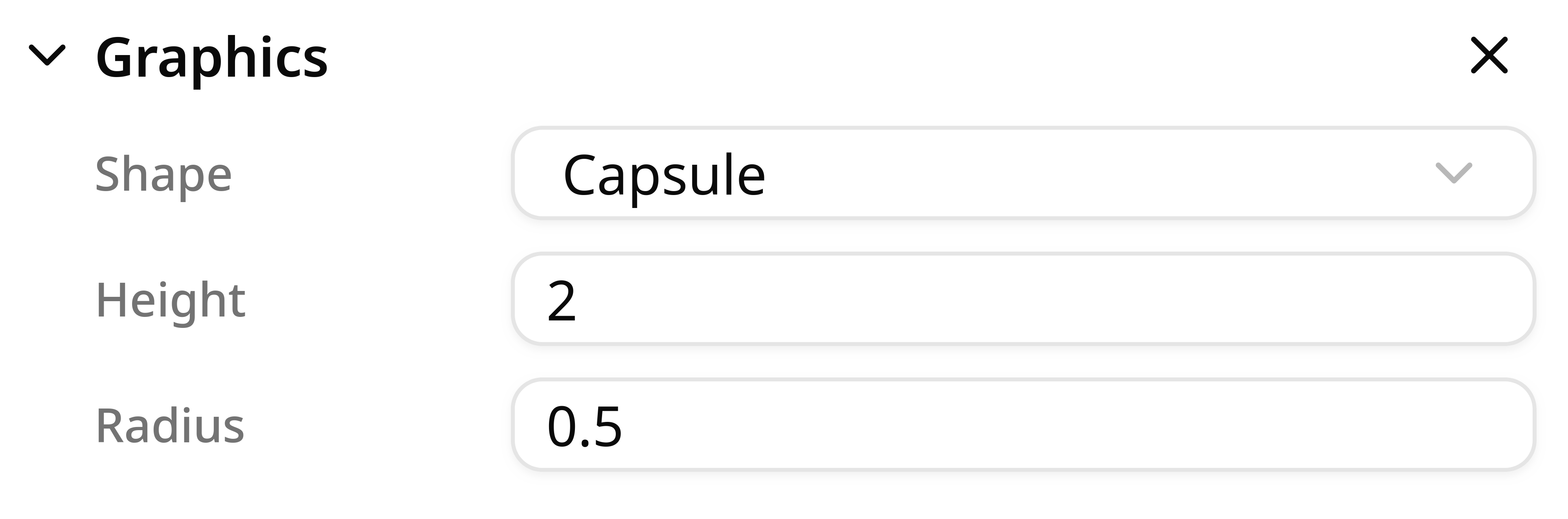The height and width of the screenshot is (519, 1568).
Task: Close the Graphics panel with X
Action: (1489, 55)
